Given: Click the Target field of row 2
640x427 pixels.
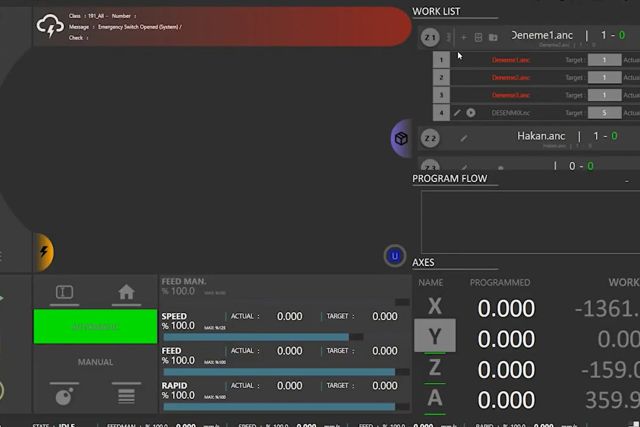Looking at the screenshot, I should 604,78.
